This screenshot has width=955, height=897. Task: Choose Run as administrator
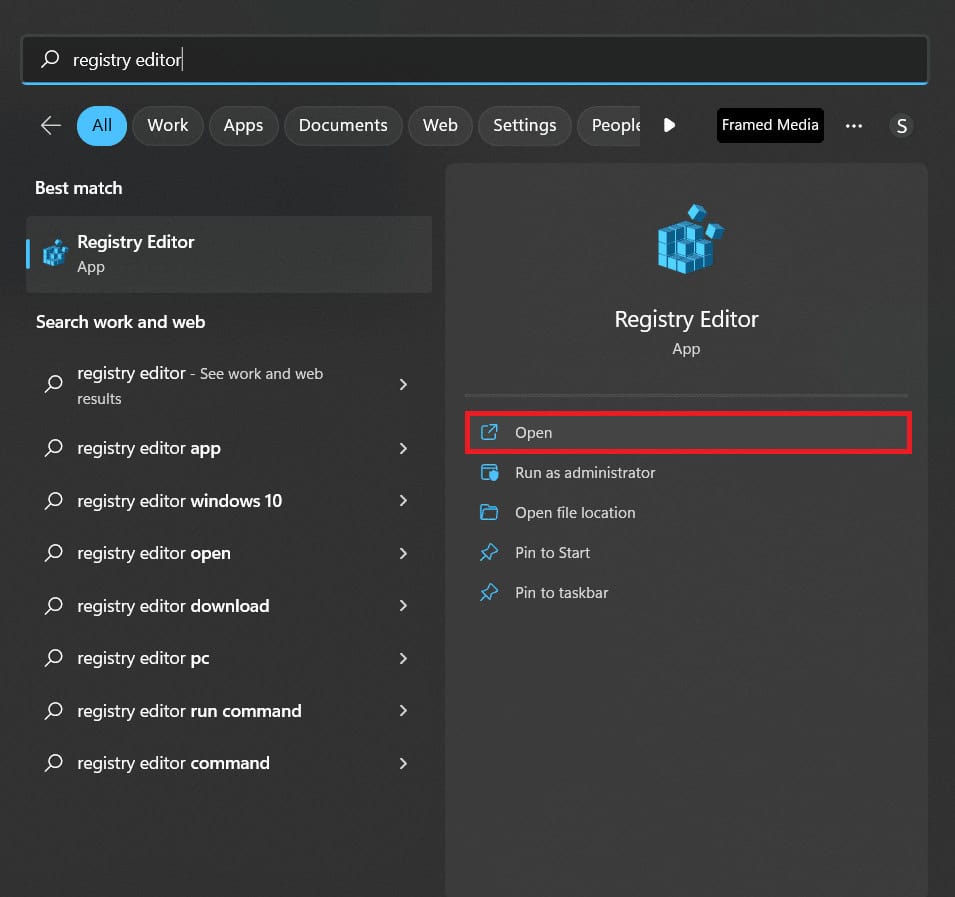[x=688, y=473]
